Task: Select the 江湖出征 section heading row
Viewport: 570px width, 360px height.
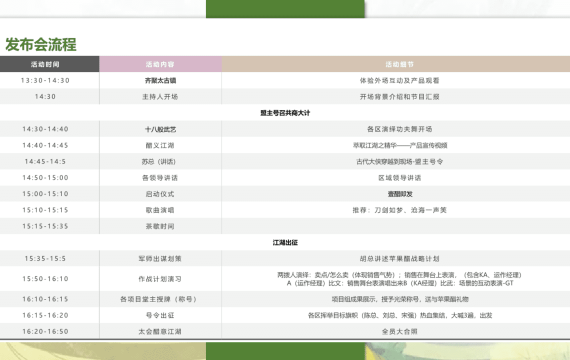Action: (285, 242)
